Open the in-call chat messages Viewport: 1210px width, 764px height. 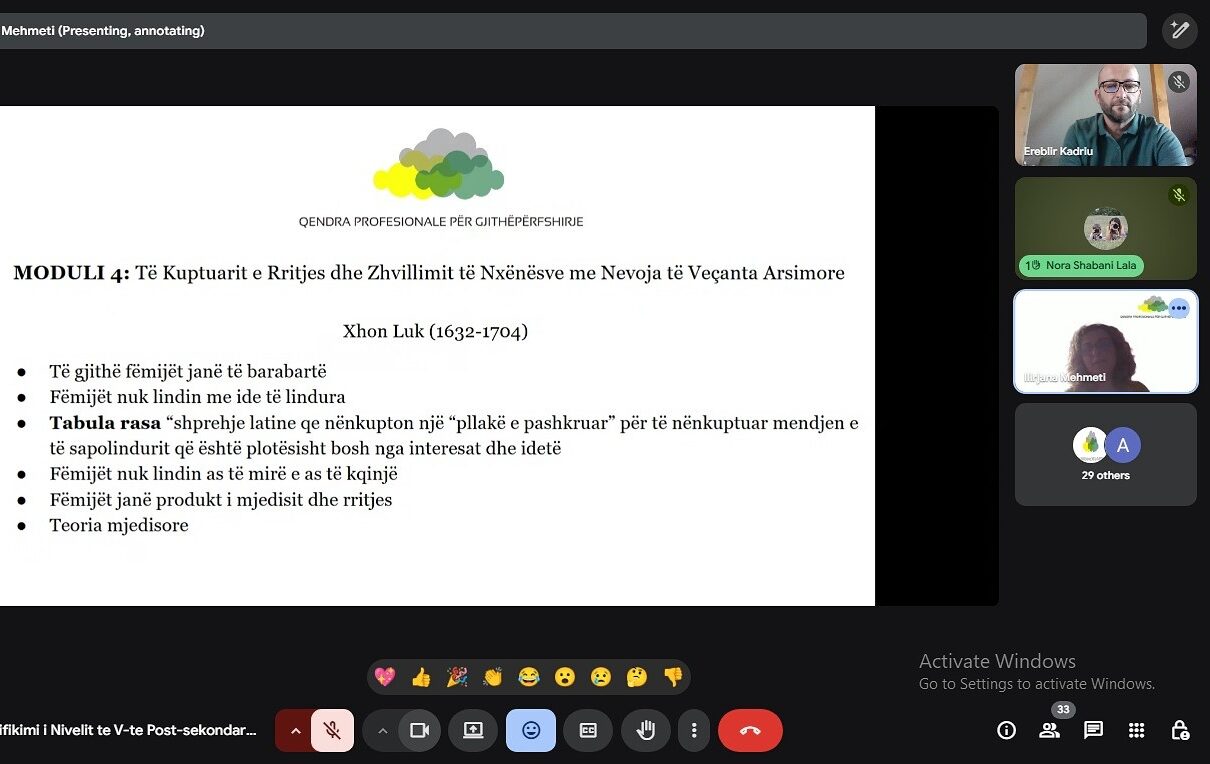point(1093,730)
